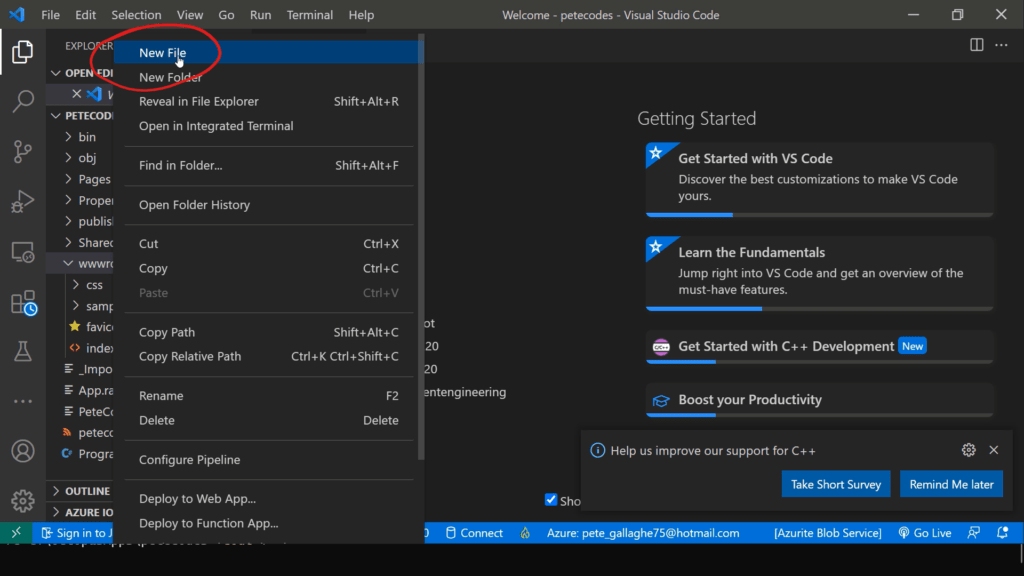Click the feedback icon in status bar
Image resolution: width=1024 pixels, height=576 pixels.
tap(974, 533)
